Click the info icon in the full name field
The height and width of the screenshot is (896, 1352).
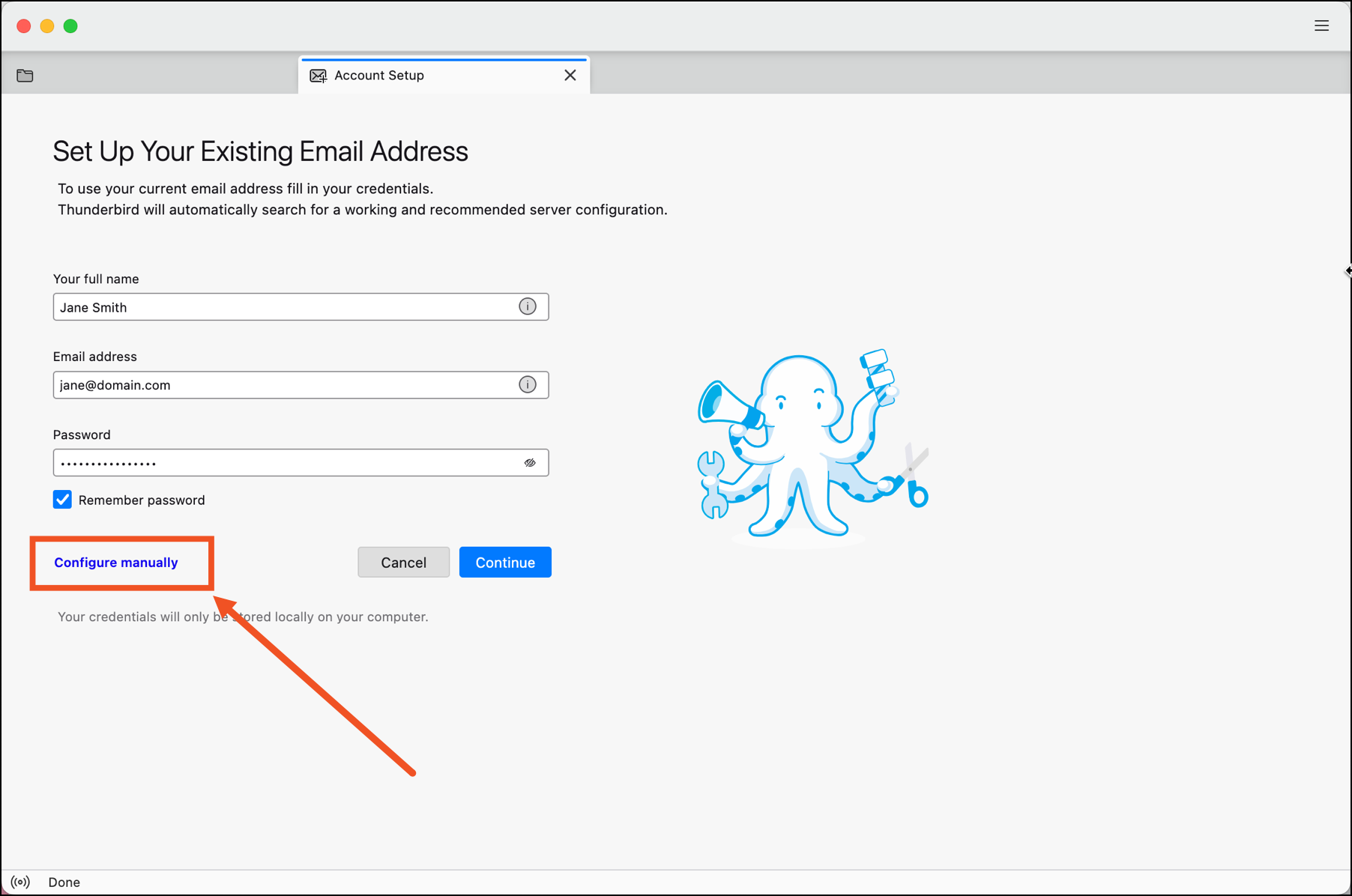point(528,306)
